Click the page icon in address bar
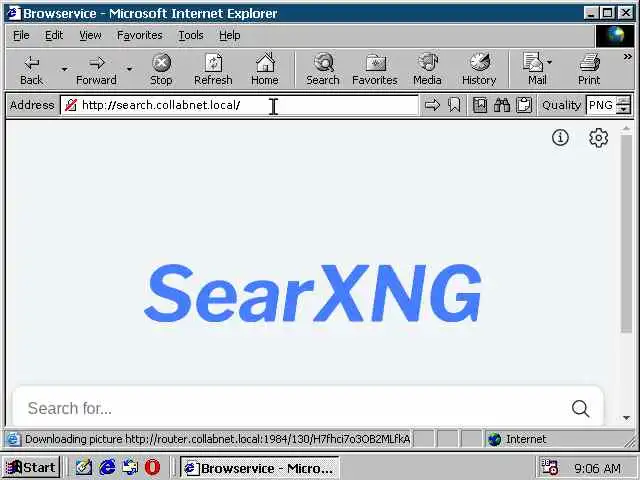This screenshot has width=640, height=480. (x=71, y=105)
